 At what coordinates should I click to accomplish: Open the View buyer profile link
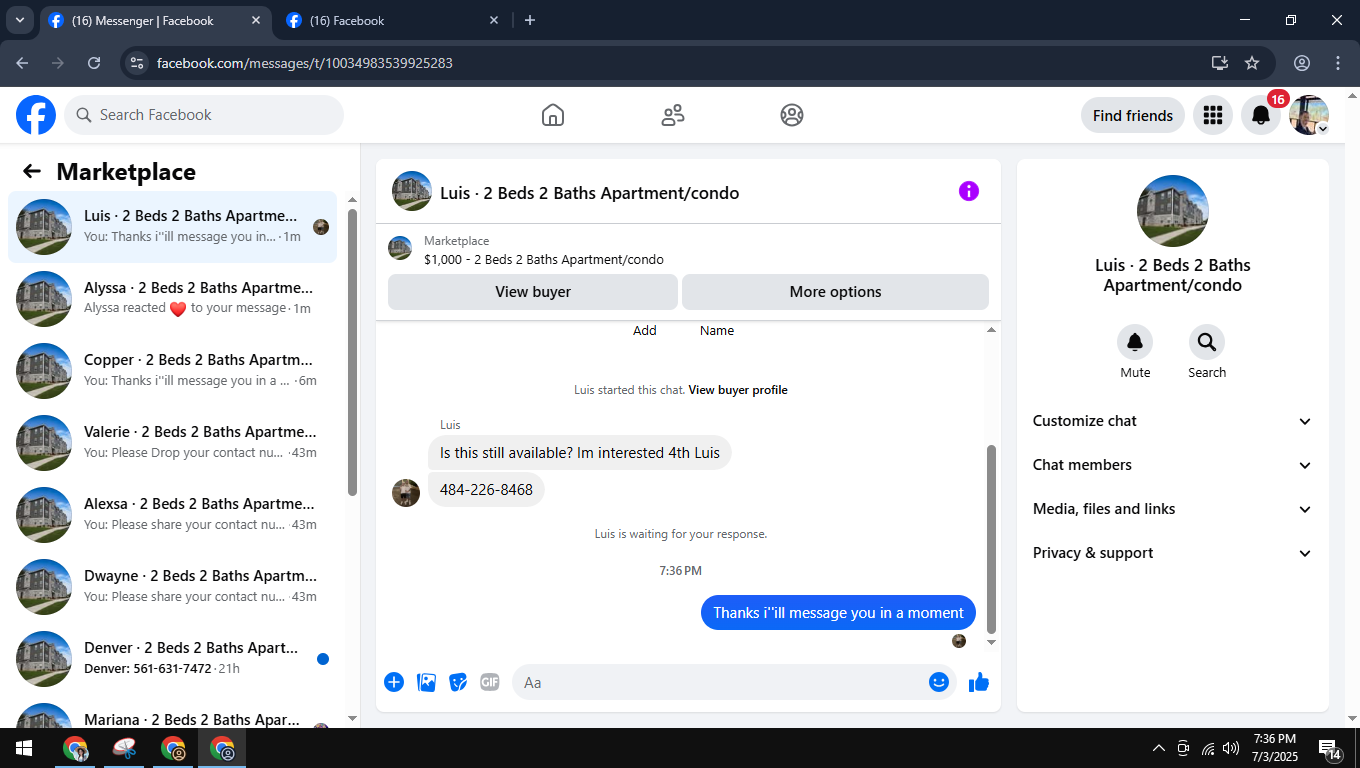pyautogui.click(x=738, y=390)
